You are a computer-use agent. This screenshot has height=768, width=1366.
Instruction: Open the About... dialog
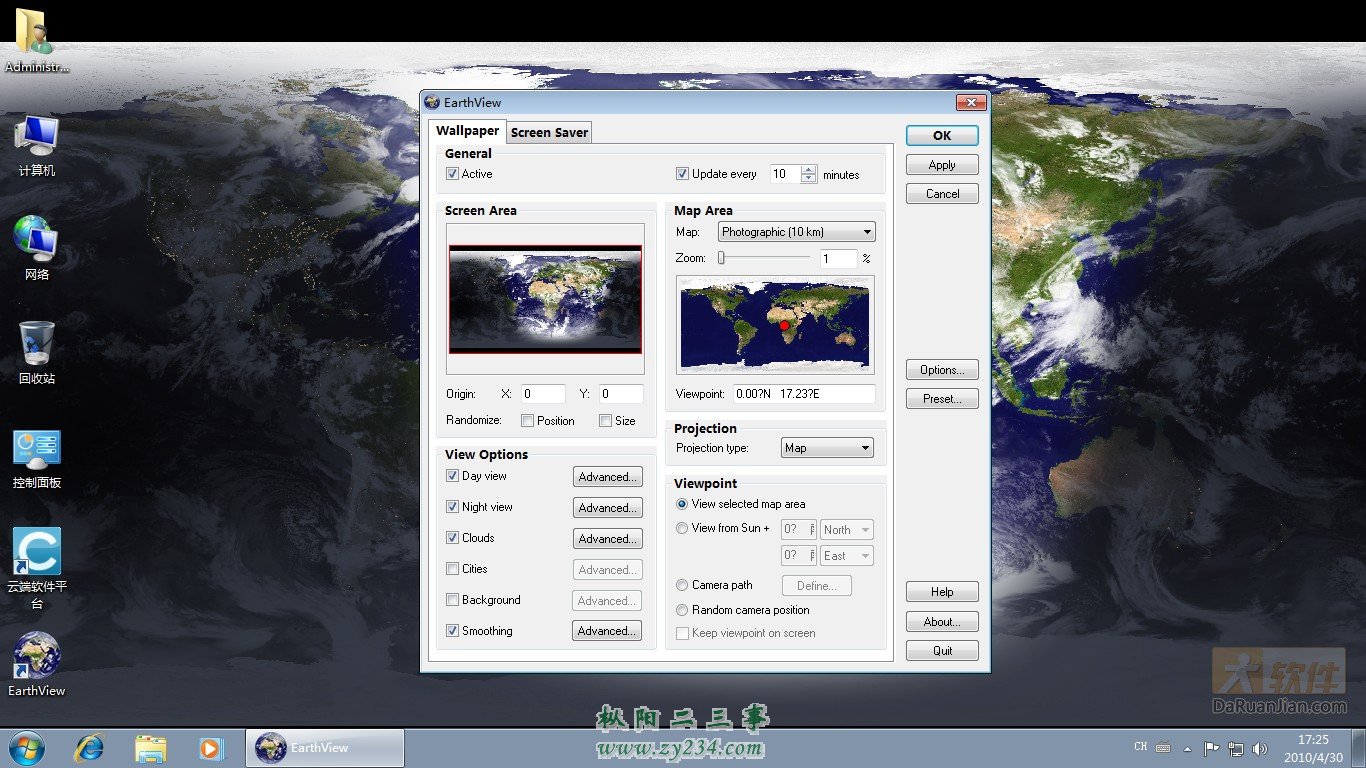tap(942, 622)
